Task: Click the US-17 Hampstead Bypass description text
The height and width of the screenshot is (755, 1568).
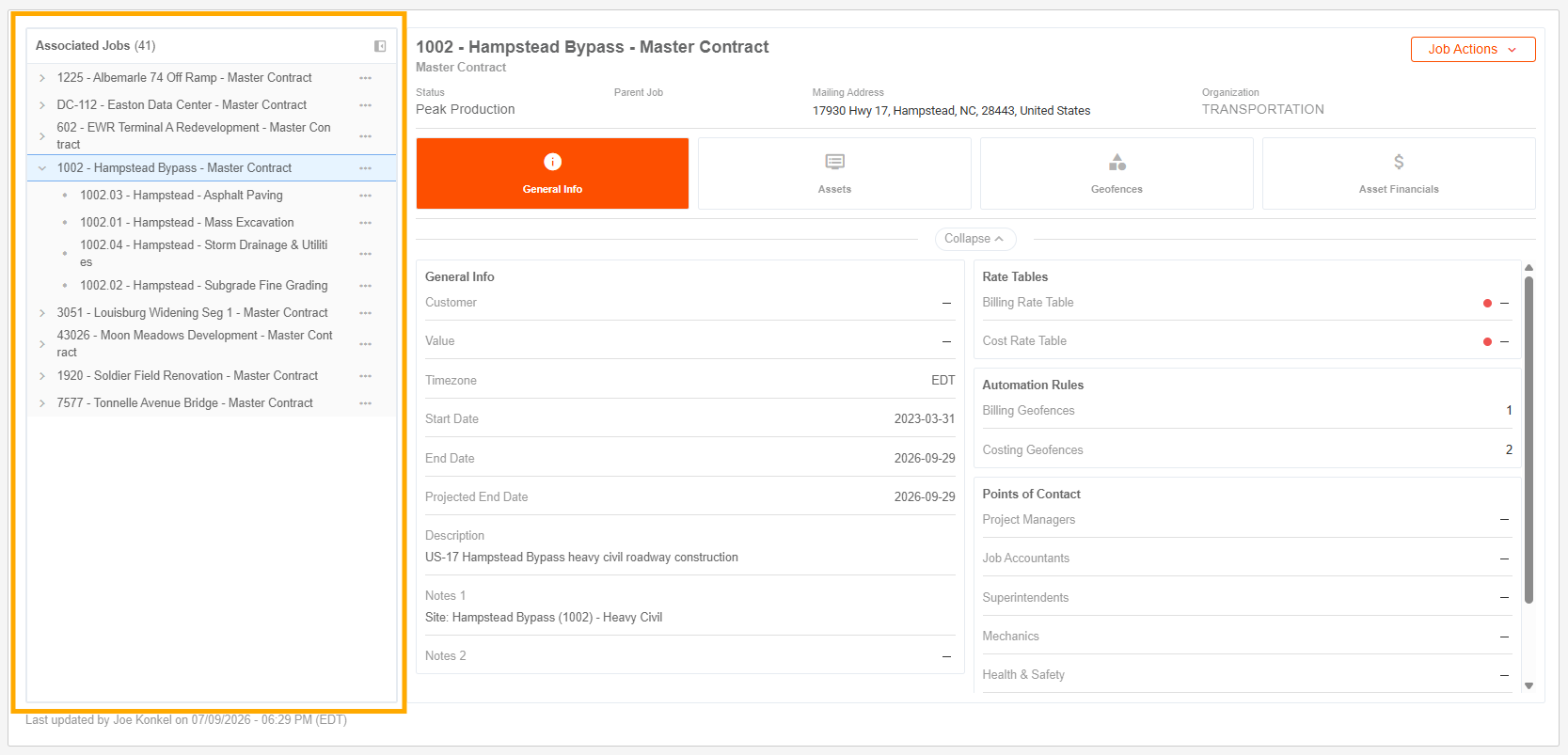Action: 581,558
